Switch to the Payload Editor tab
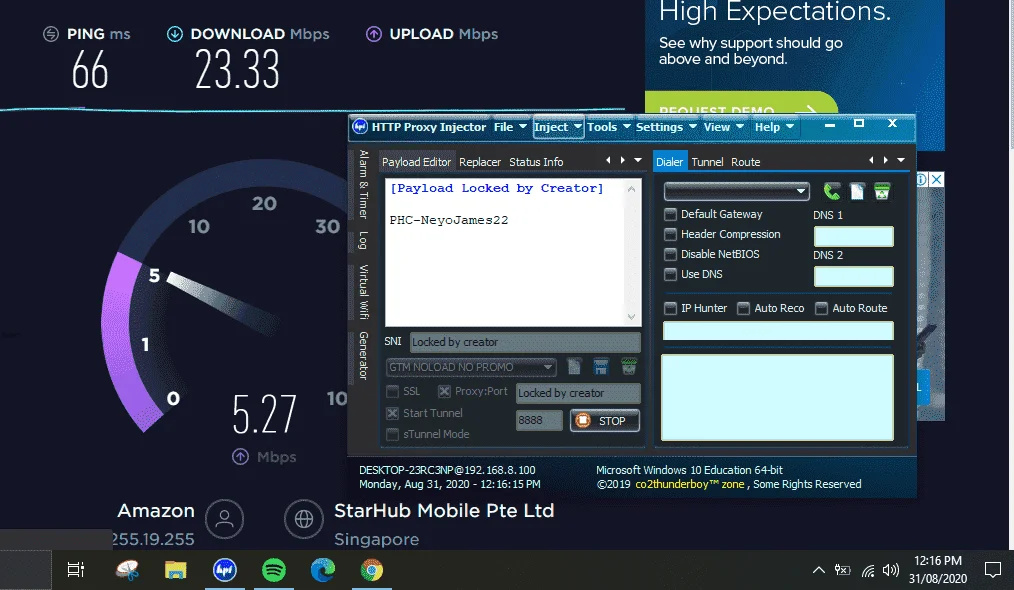The width and height of the screenshot is (1014, 590). point(416,162)
